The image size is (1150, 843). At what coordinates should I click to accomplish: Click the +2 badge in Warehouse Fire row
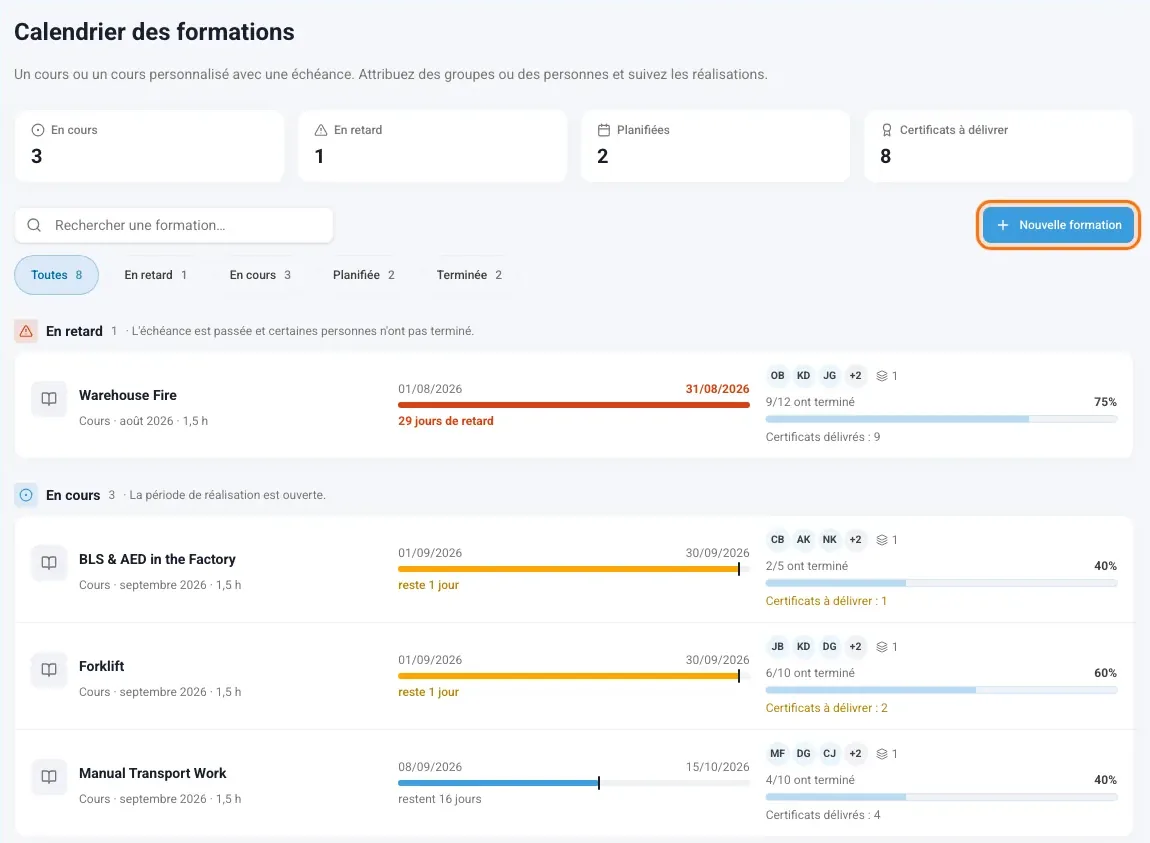coord(855,376)
